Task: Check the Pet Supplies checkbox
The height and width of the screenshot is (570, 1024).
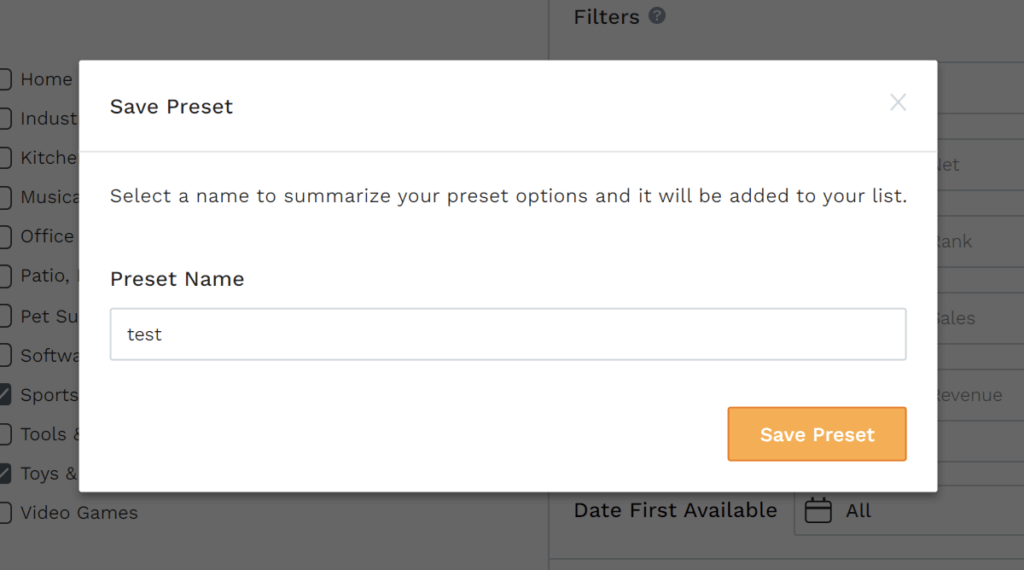Action: pos(5,316)
